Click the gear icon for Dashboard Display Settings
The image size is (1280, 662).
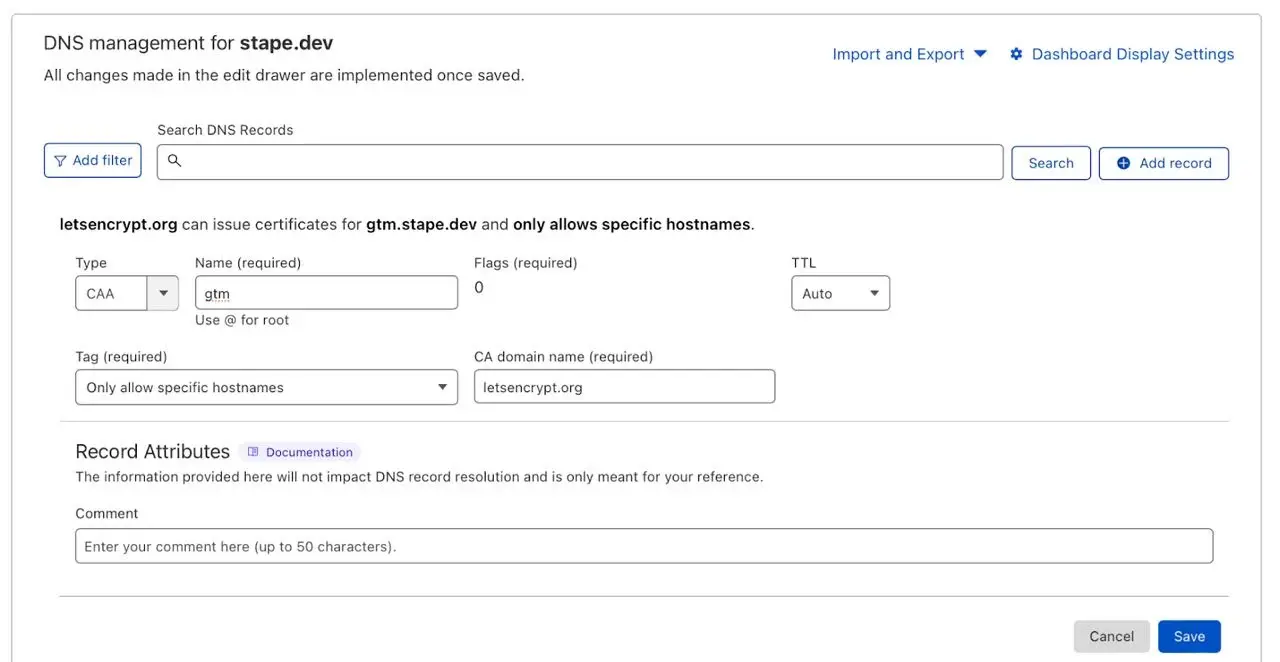coord(1016,54)
